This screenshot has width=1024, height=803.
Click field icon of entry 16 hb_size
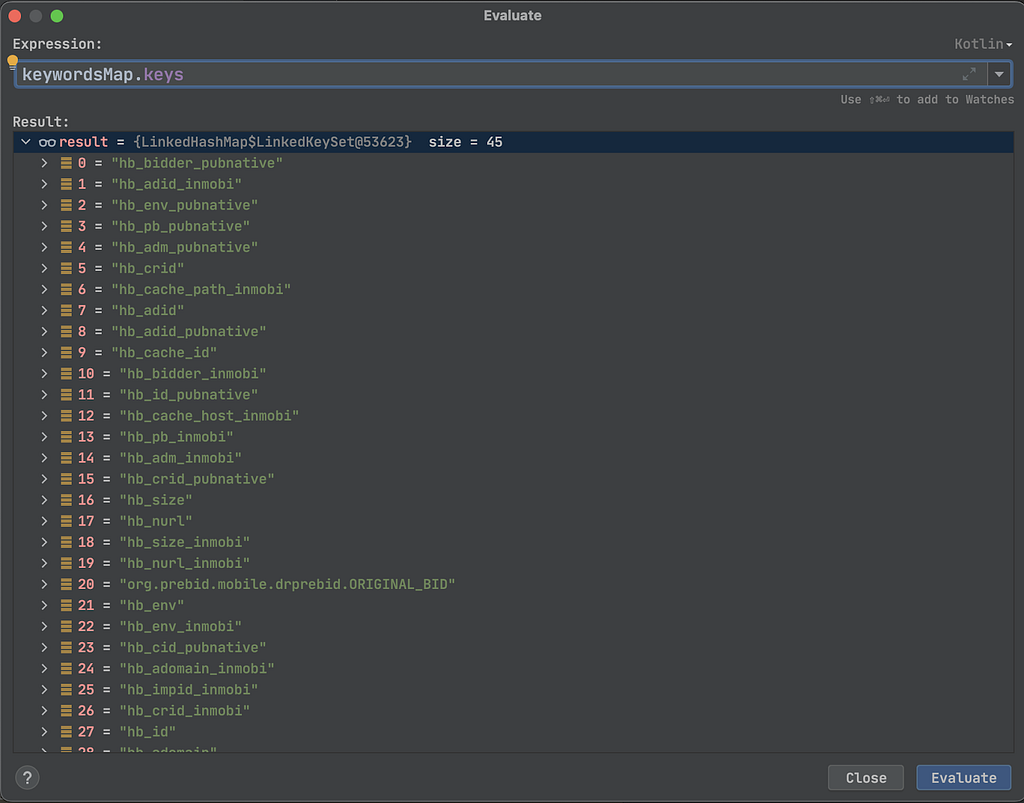coord(66,500)
